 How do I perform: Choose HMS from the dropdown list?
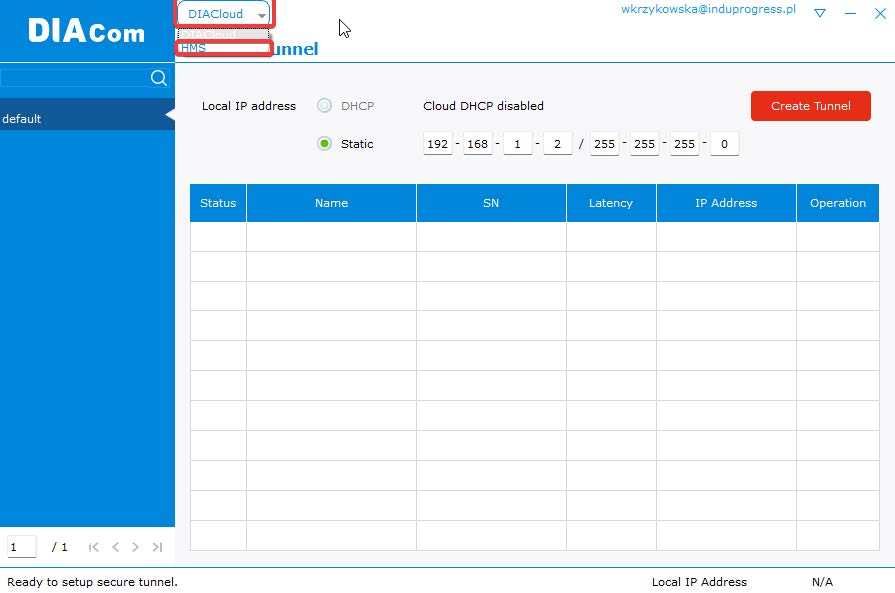[223, 48]
